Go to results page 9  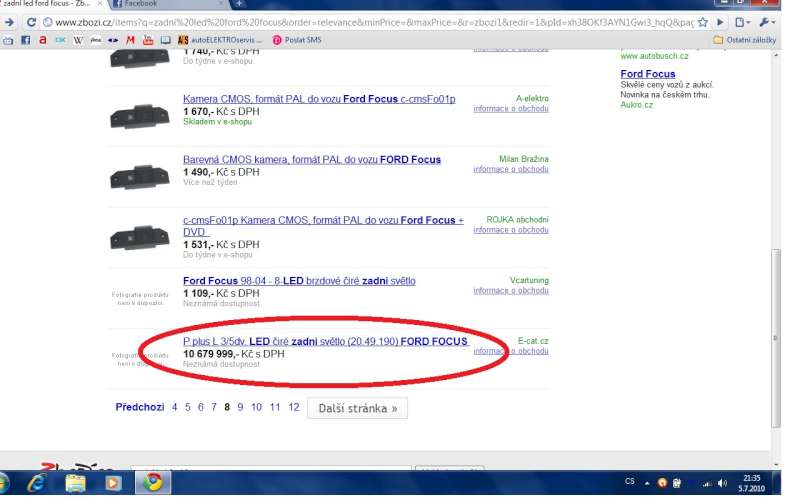point(240,408)
